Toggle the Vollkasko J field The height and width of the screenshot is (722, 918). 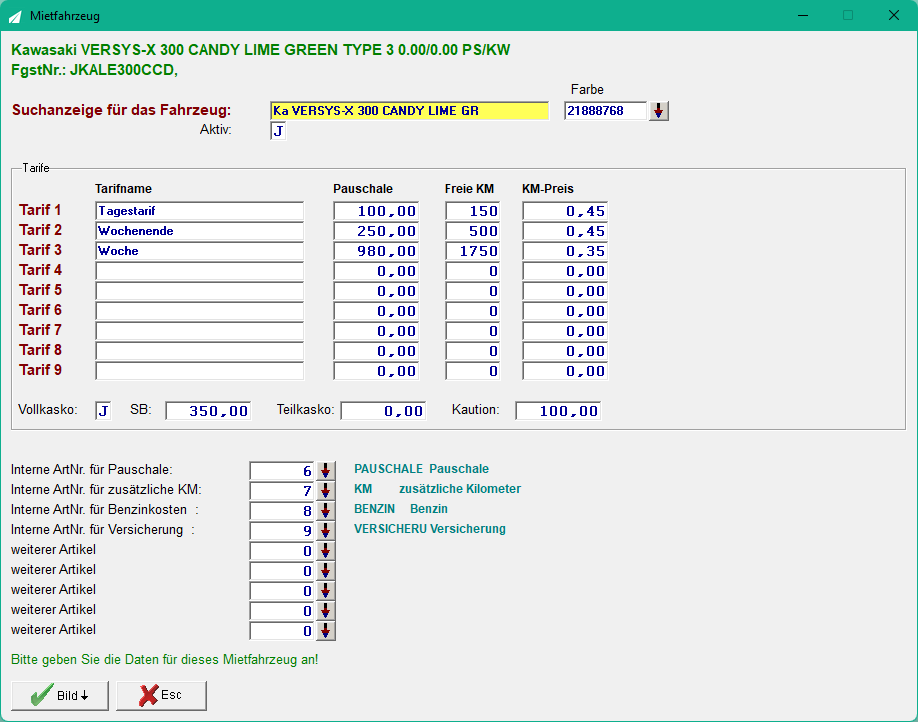[x=103, y=410]
